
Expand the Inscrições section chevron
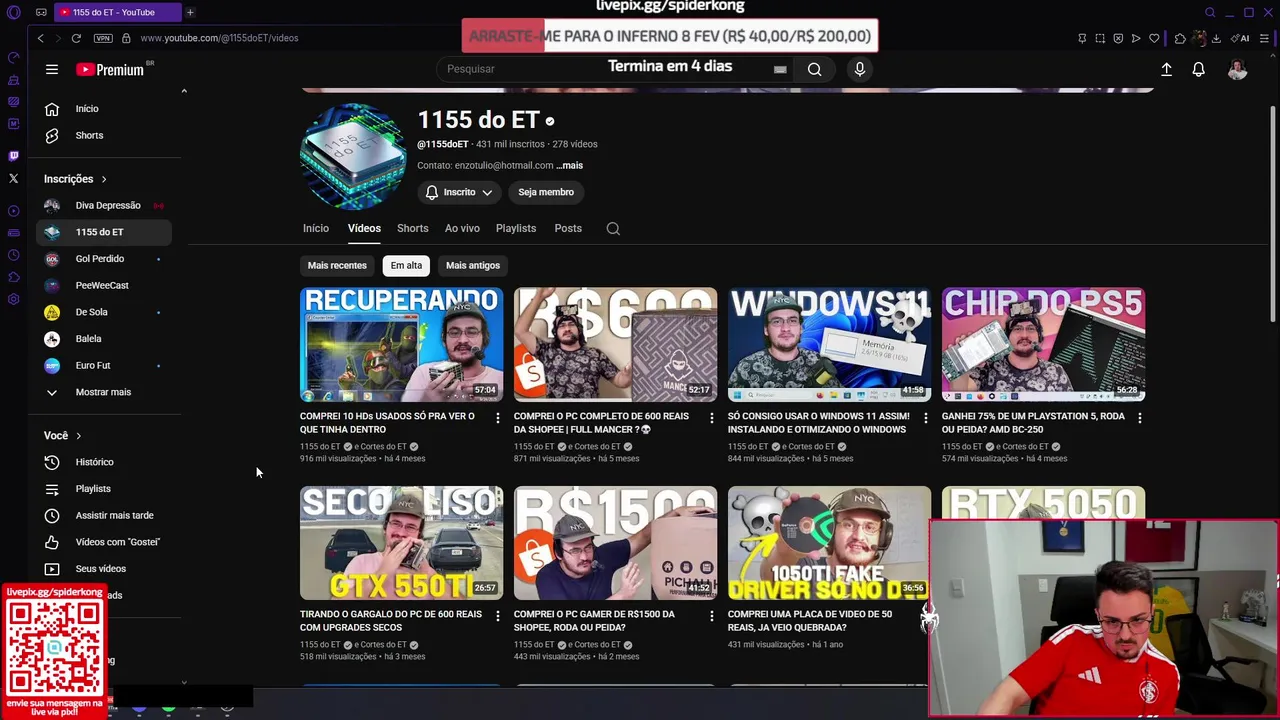[x=103, y=179]
